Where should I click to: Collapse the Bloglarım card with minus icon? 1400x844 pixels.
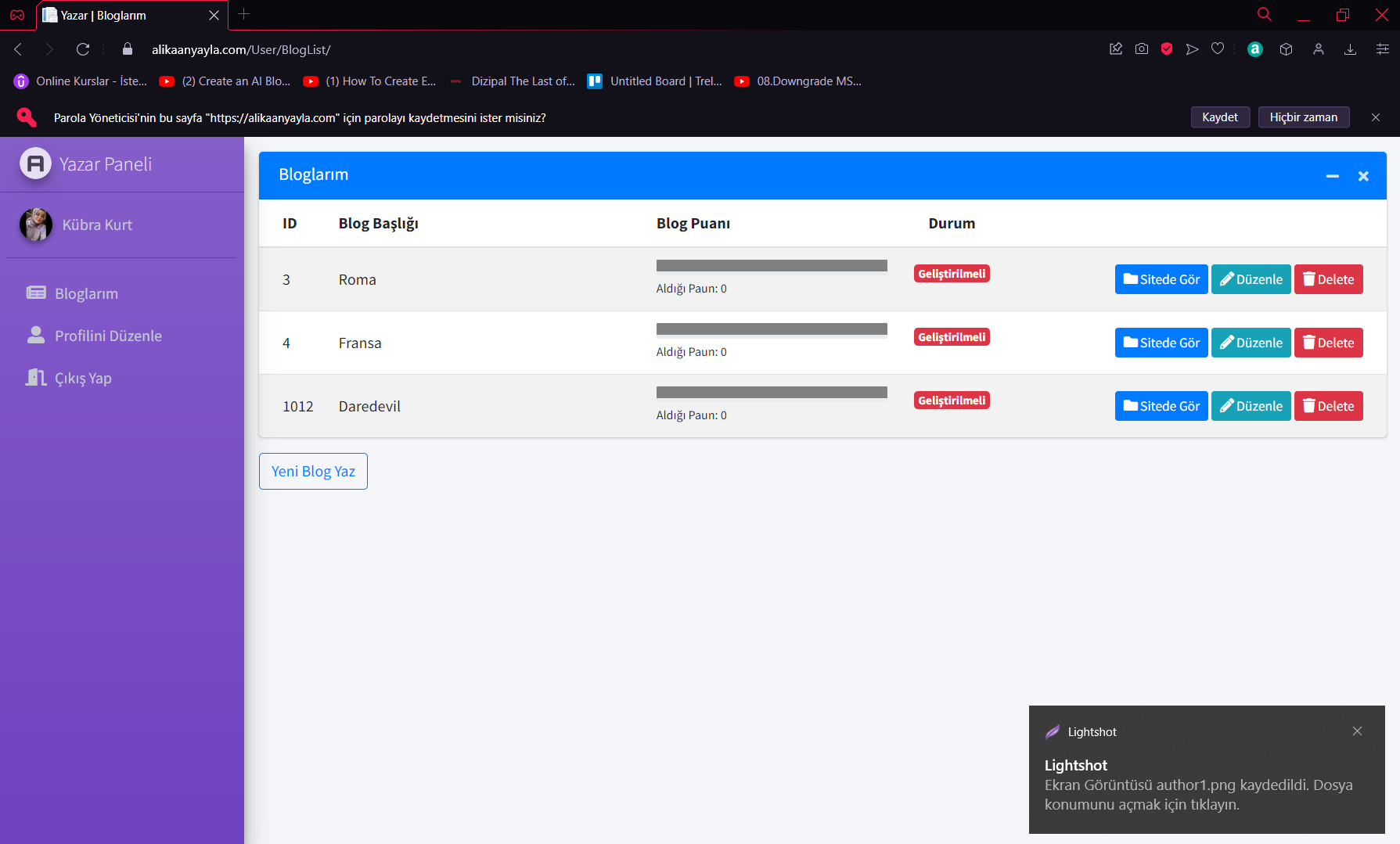pyautogui.click(x=1332, y=176)
